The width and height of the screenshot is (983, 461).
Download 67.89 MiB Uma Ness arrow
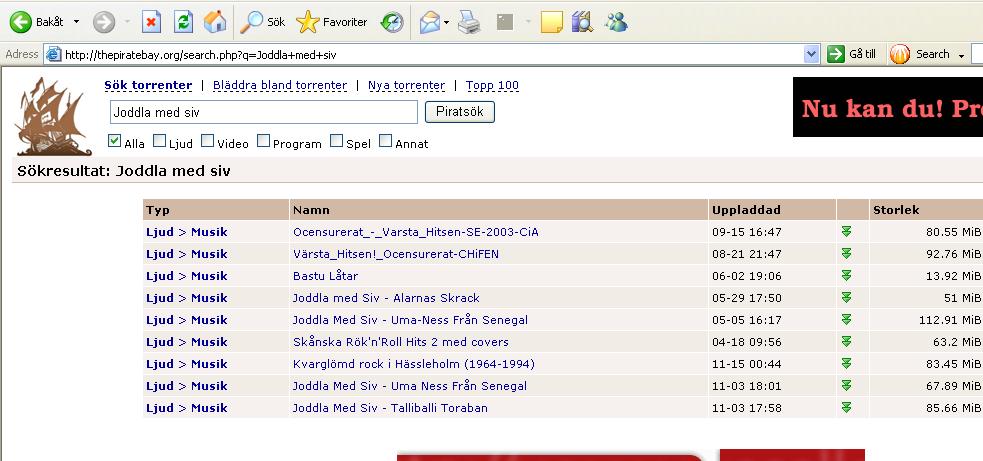click(846, 385)
